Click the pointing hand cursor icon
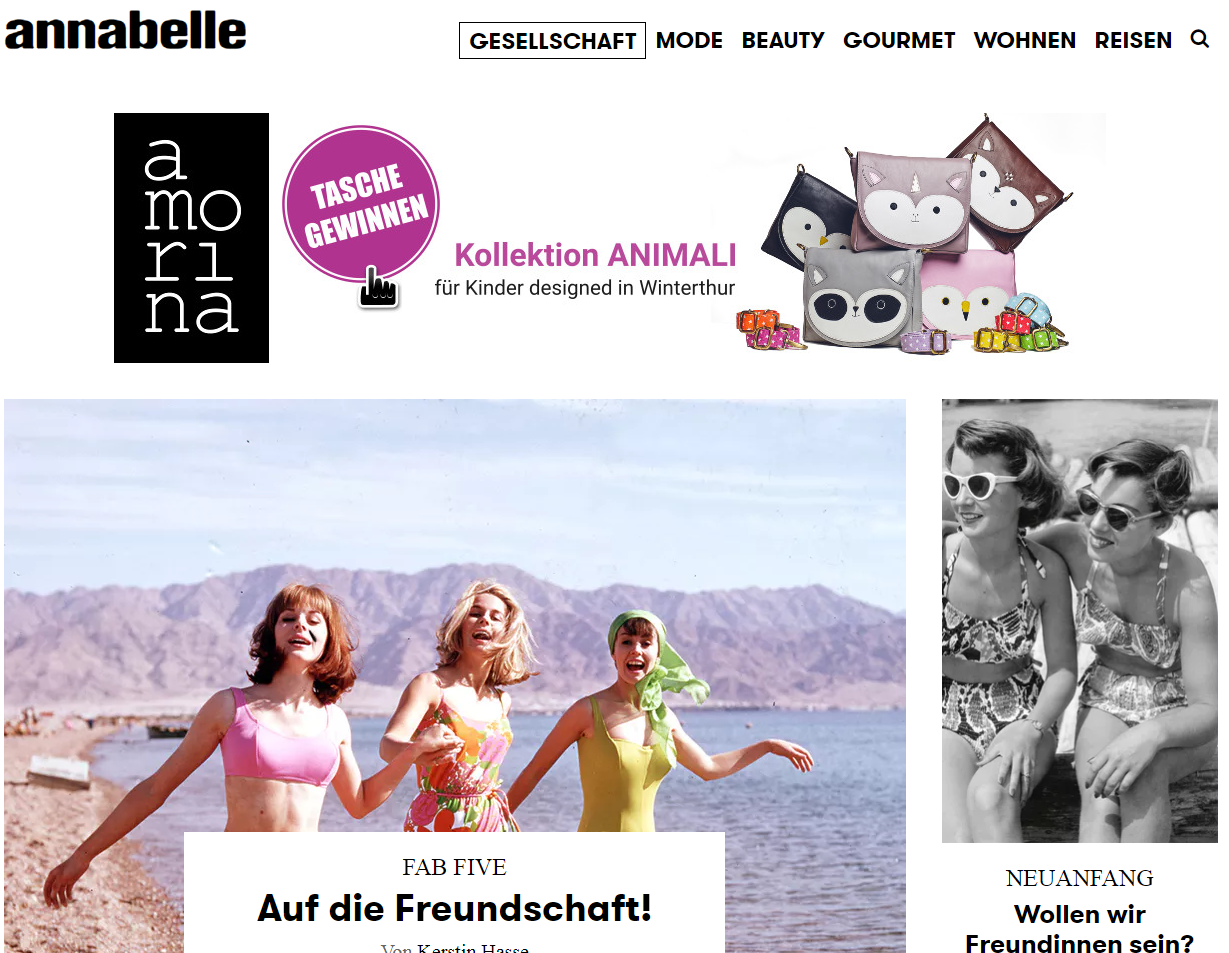Screen dimensions: 1229x953 [379, 287]
